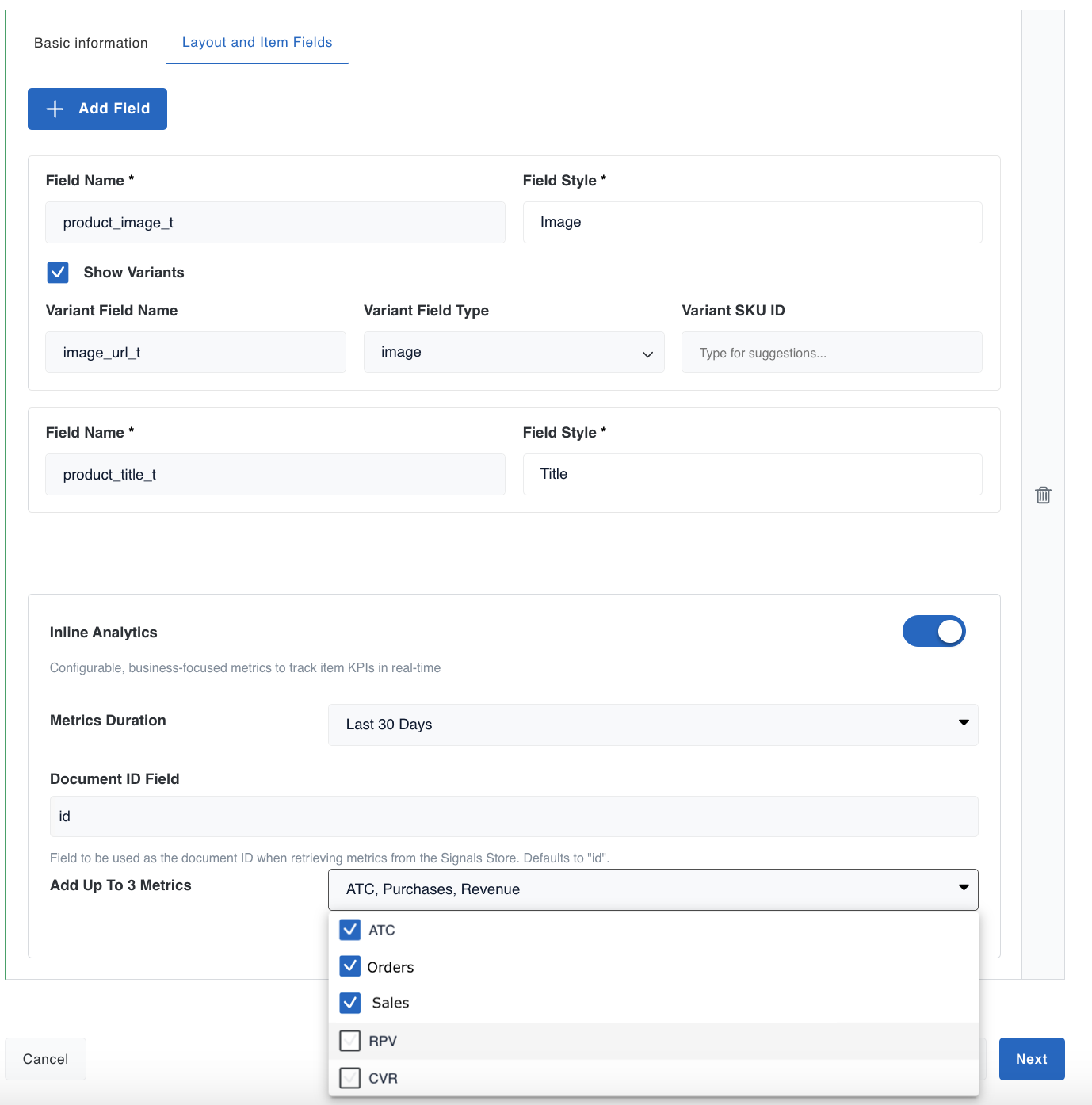Click the Cancel button

click(x=45, y=1059)
